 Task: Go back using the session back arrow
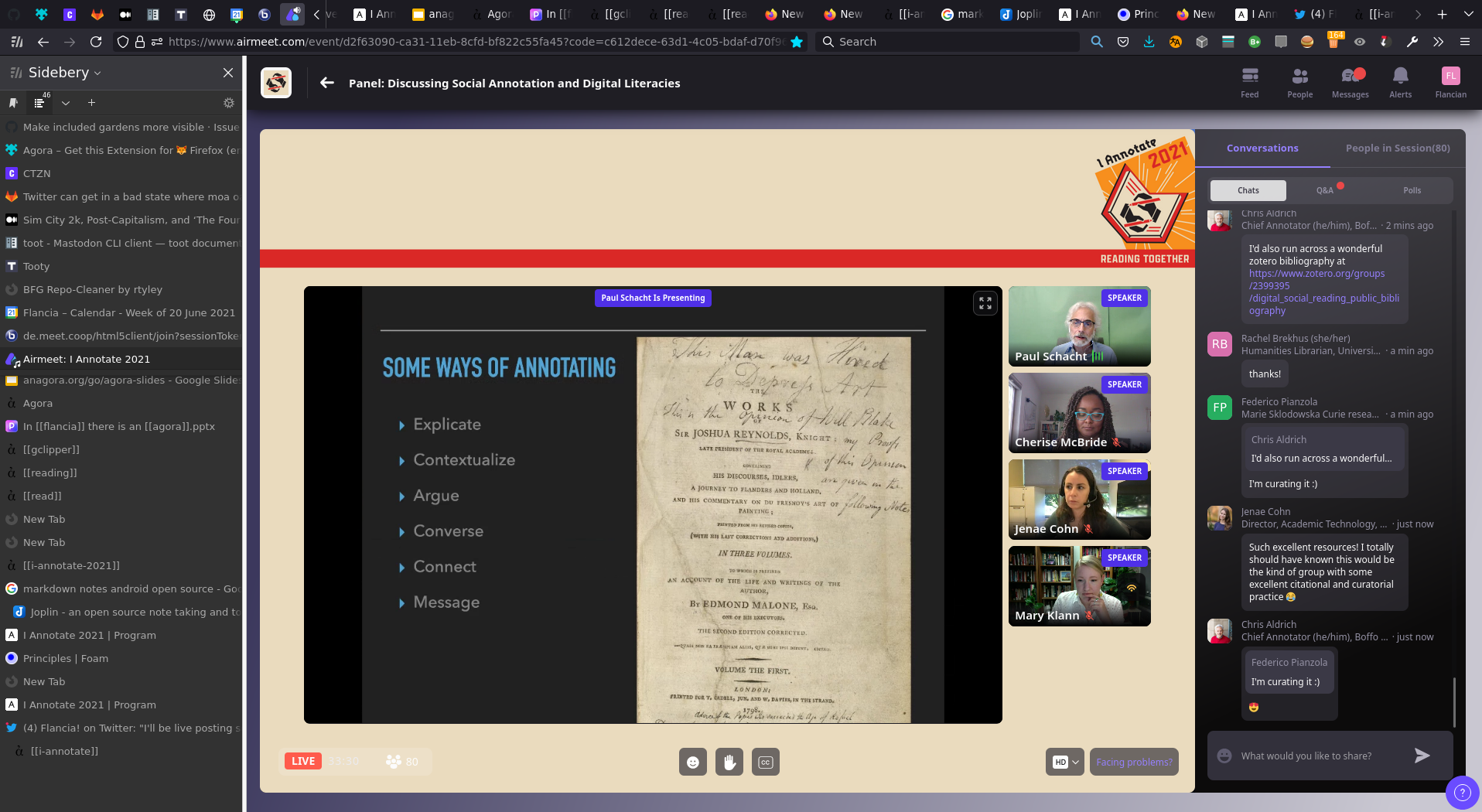pos(327,83)
